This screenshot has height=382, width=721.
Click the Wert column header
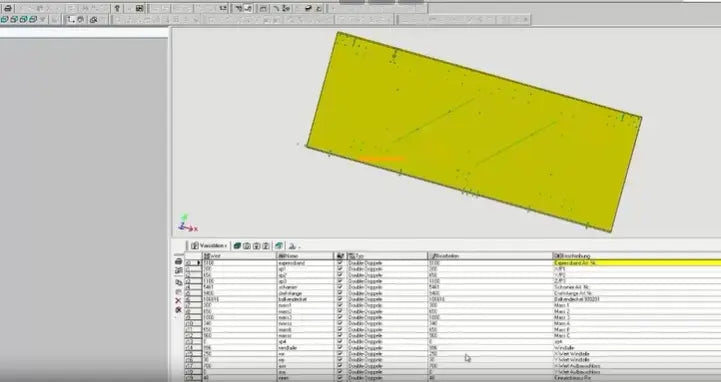[x=239, y=256]
